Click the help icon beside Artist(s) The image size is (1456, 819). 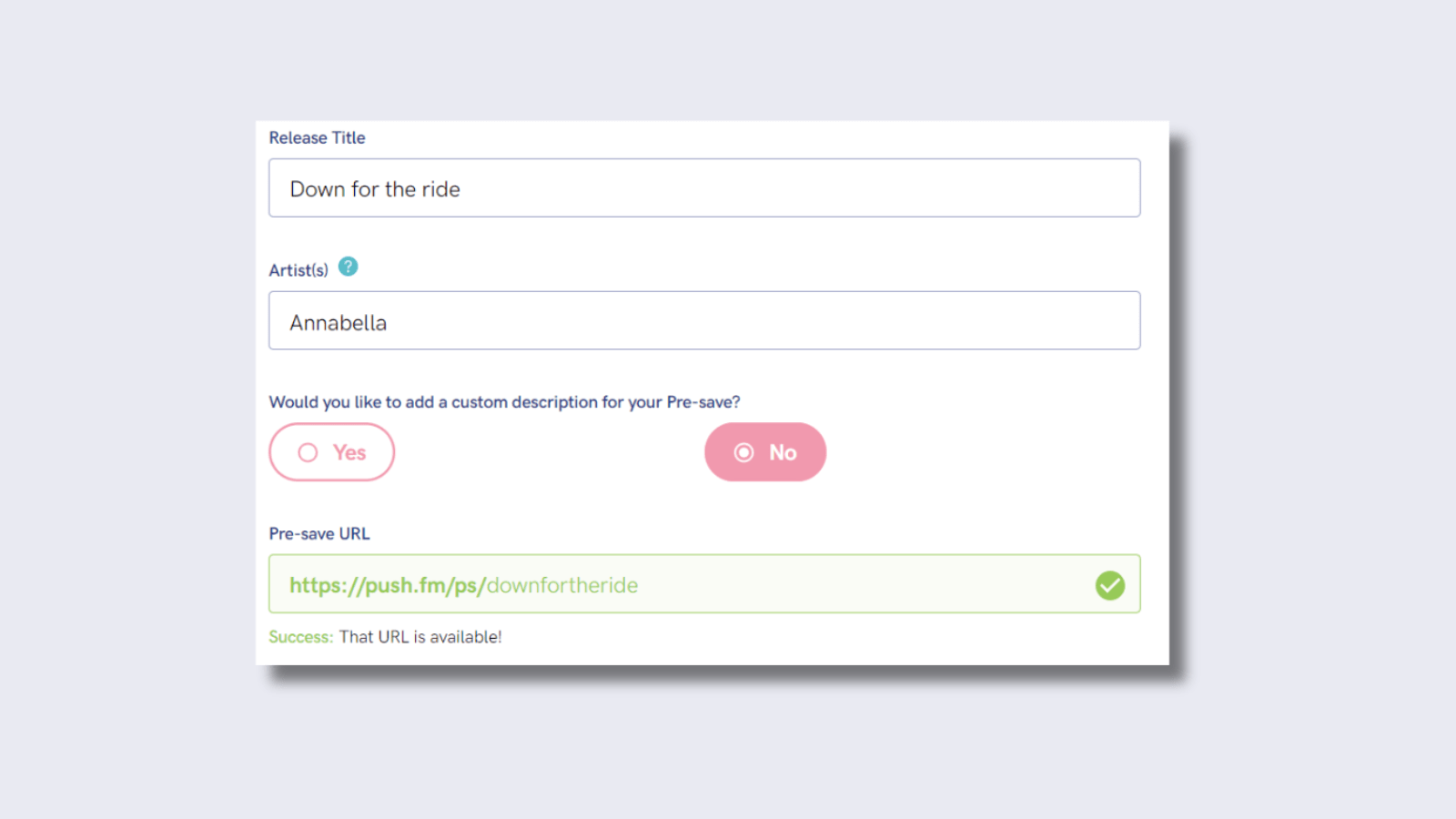pos(348,267)
